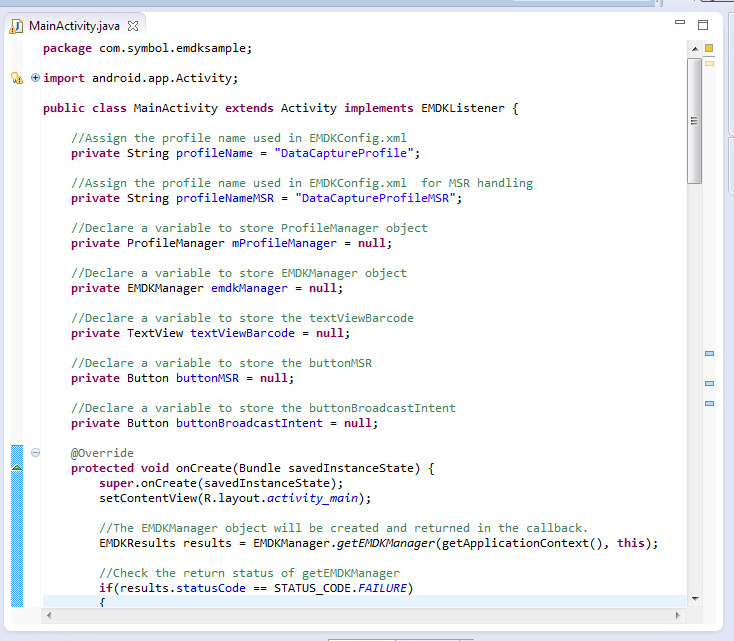Click the yellow warning square atop the overview ruler

coord(709,47)
